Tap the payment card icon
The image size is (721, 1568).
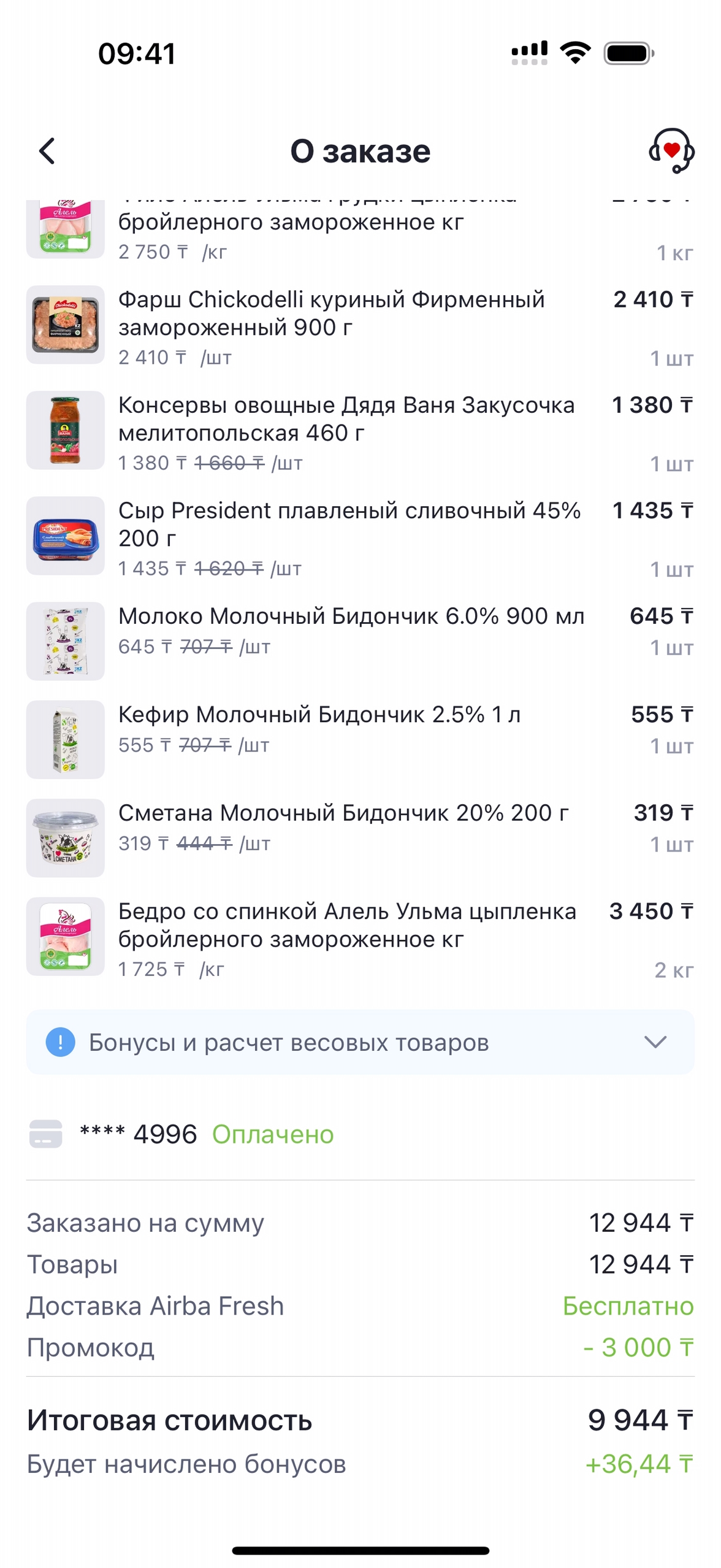[x=46, y=1134]
